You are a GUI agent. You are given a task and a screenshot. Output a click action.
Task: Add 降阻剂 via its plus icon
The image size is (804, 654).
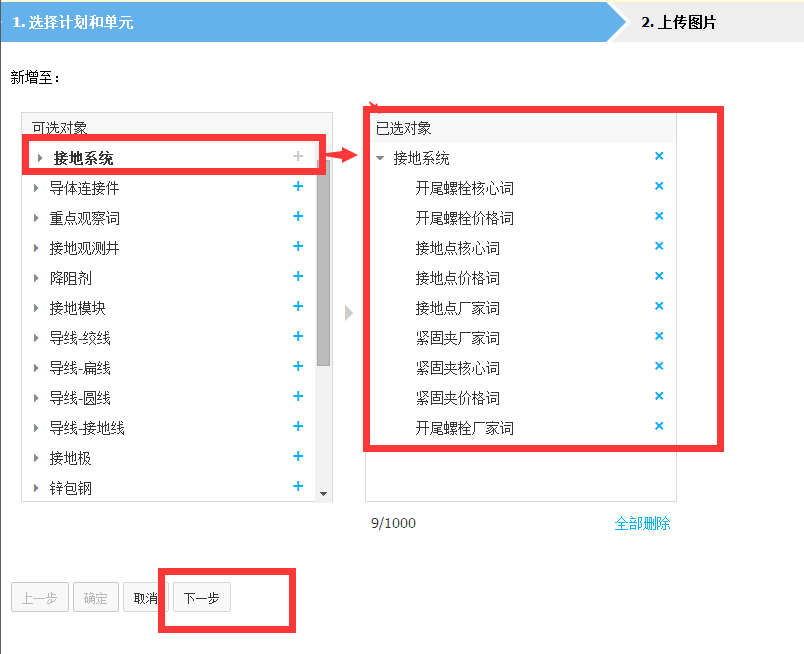[298, 277]
